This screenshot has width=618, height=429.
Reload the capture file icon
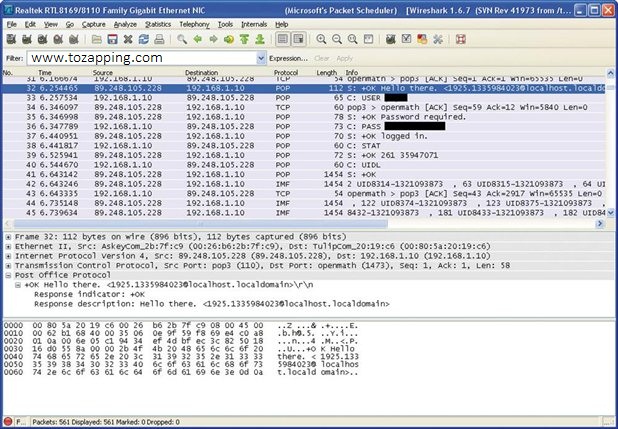[x=143, y=39]
